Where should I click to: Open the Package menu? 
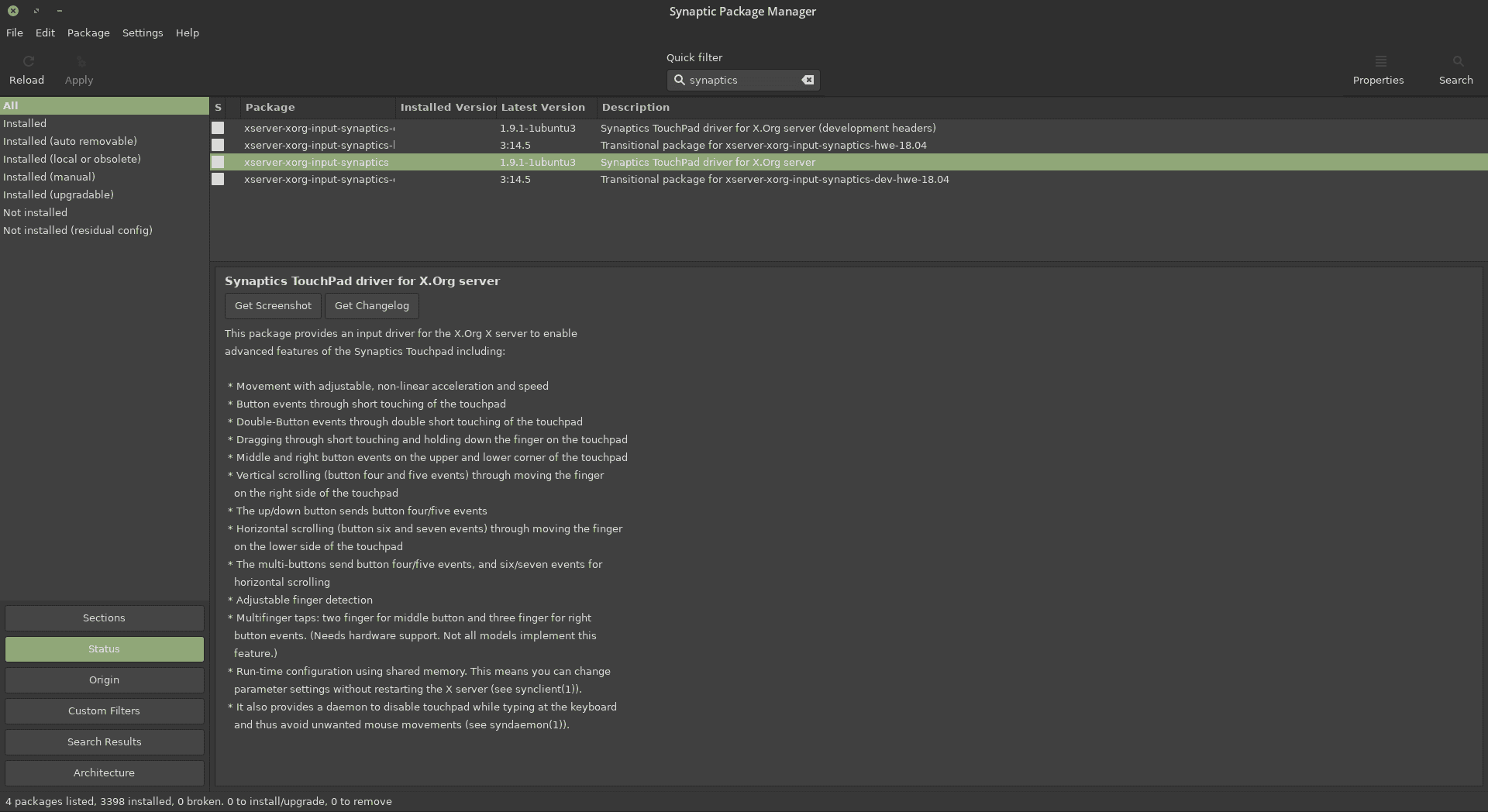88,33
